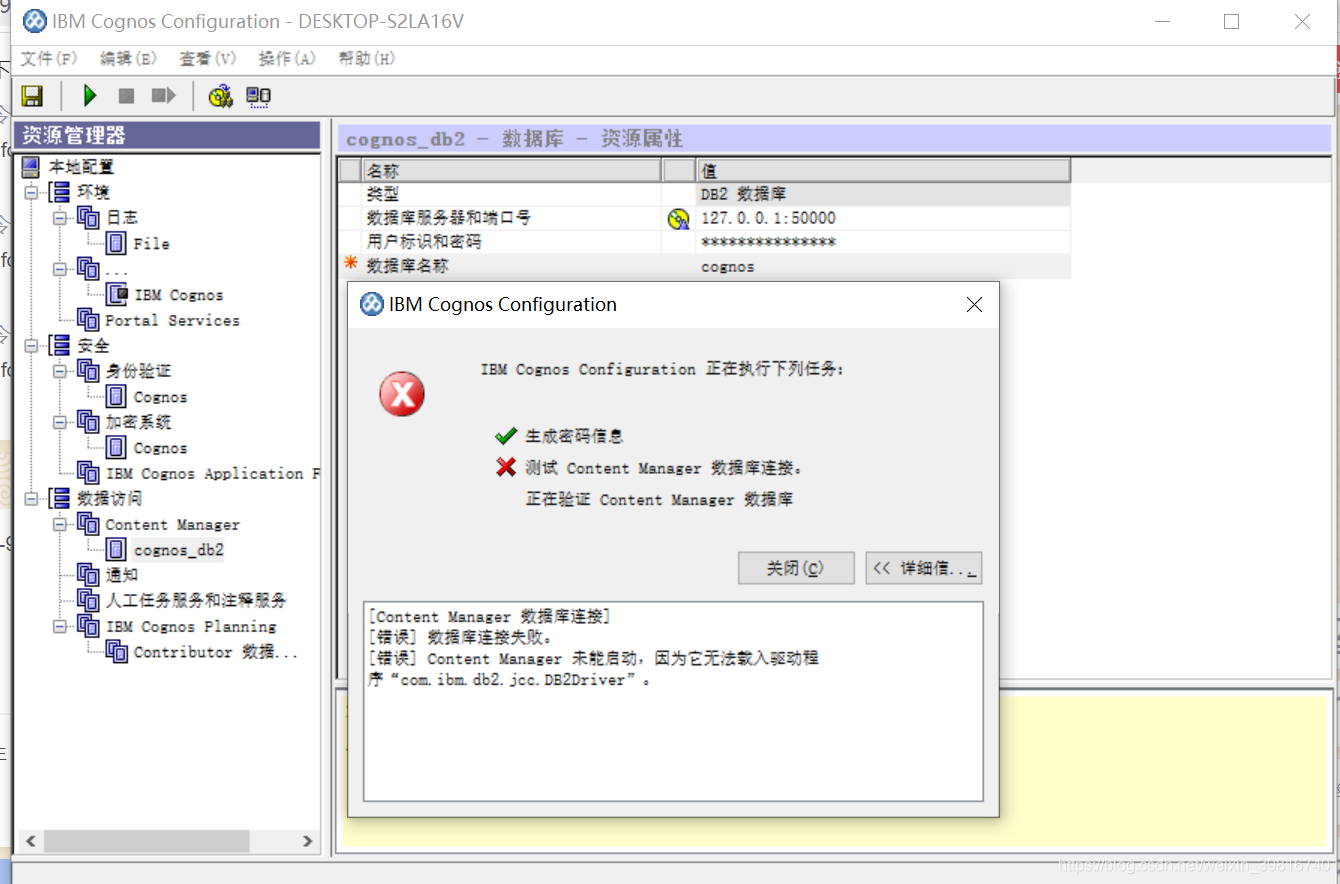The width and height of the screenshot is (1340, 884).
Task: Select Cognos under 加密系统
Action: coord(160,448)
